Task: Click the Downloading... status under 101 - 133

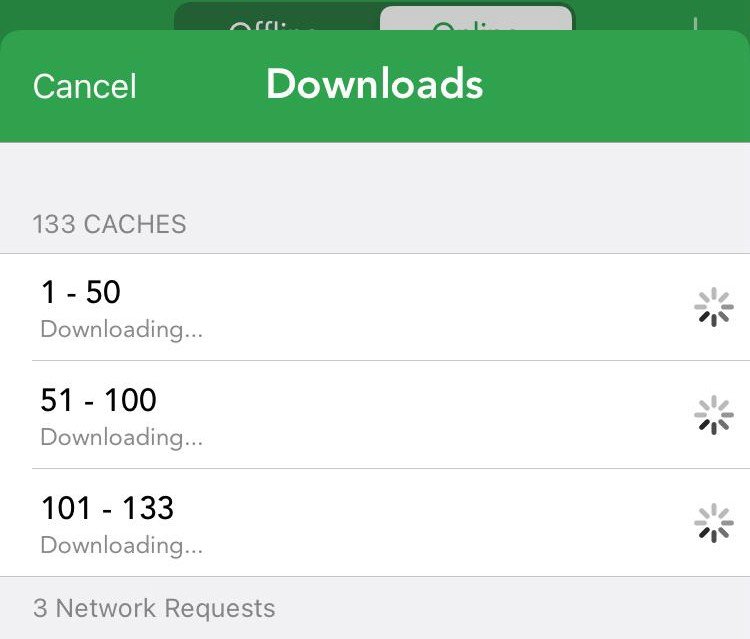Action: tap(121, 546)
